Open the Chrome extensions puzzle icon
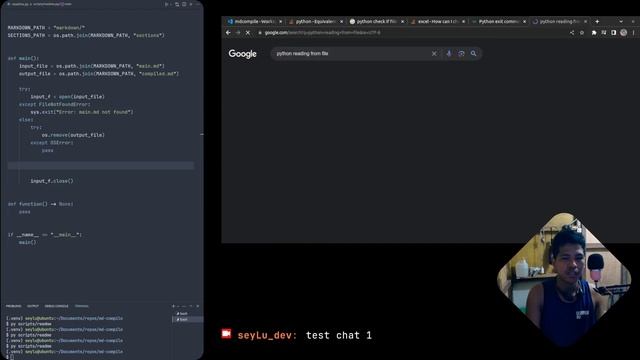 pos(594,33)
